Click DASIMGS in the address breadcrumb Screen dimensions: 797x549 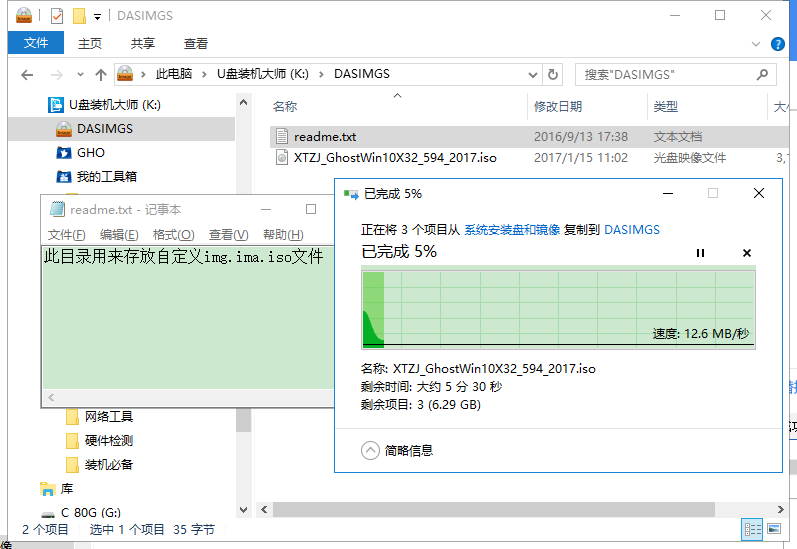361,74
